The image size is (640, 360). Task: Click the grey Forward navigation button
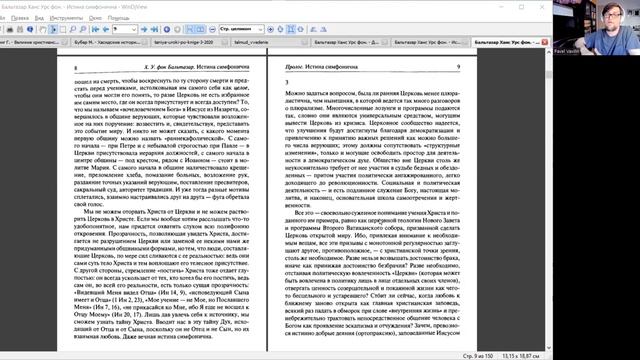click(x=177, y=29)
